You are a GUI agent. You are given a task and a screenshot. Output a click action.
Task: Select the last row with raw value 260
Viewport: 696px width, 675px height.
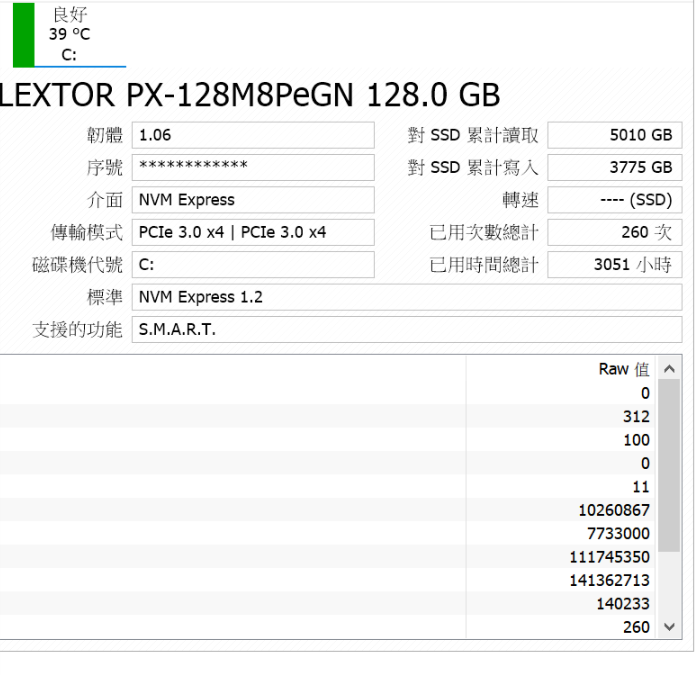328,627
